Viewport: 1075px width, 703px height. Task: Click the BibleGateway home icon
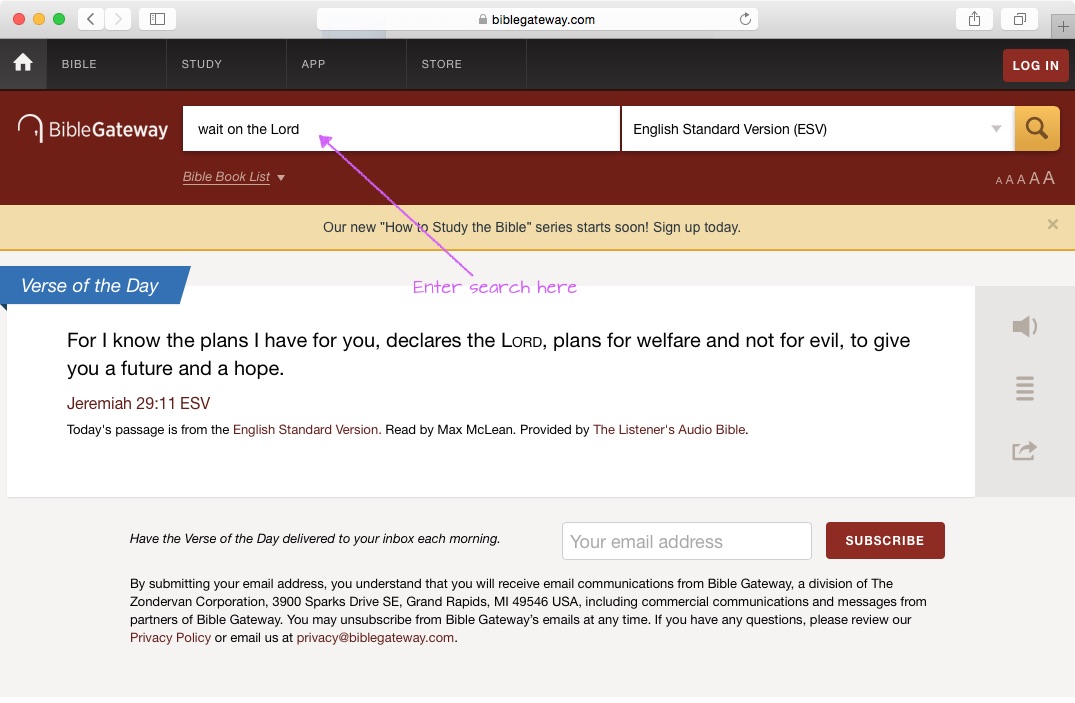click(x=23, y=64)
